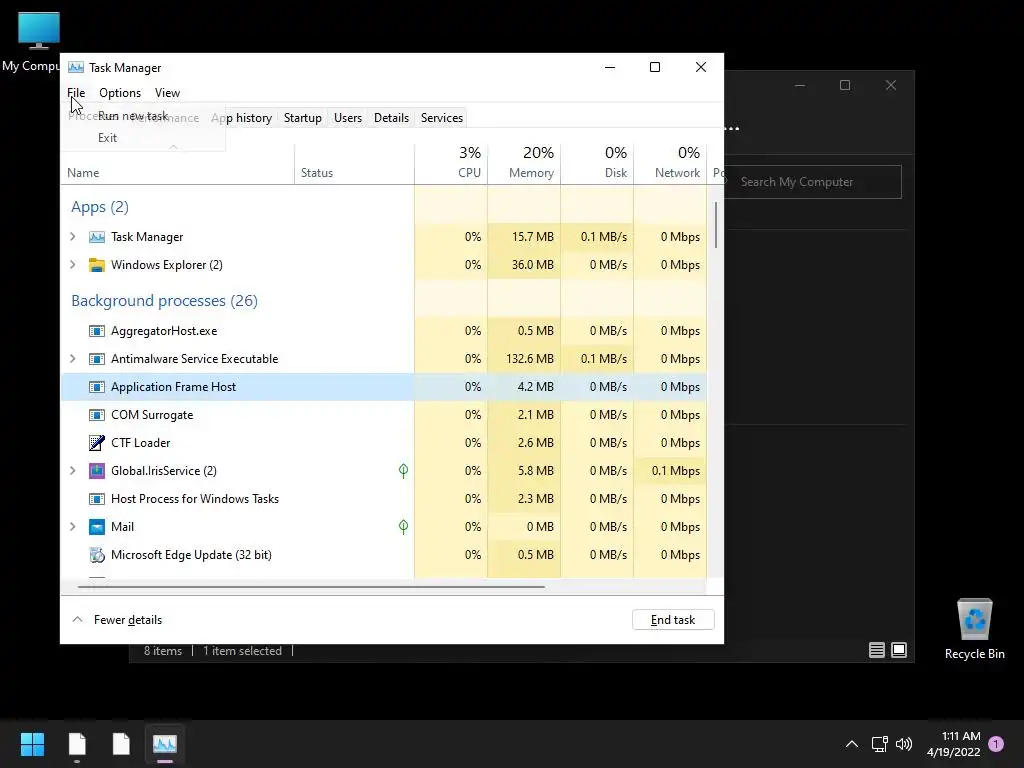The image size is (1024, 768).
Task: Click the AggregatorHost.exe process icon
Action: 97,331
